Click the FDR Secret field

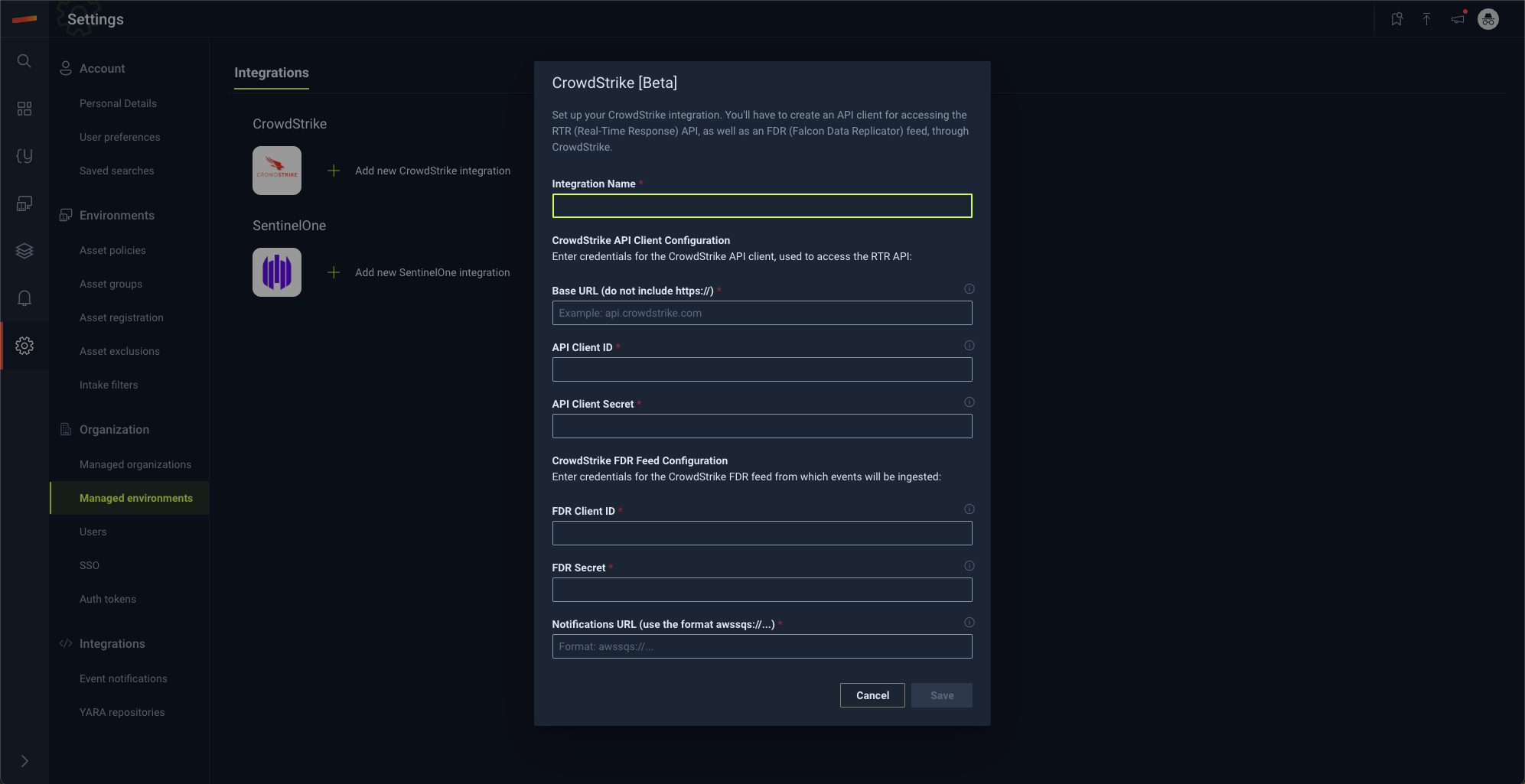(762, 590)
